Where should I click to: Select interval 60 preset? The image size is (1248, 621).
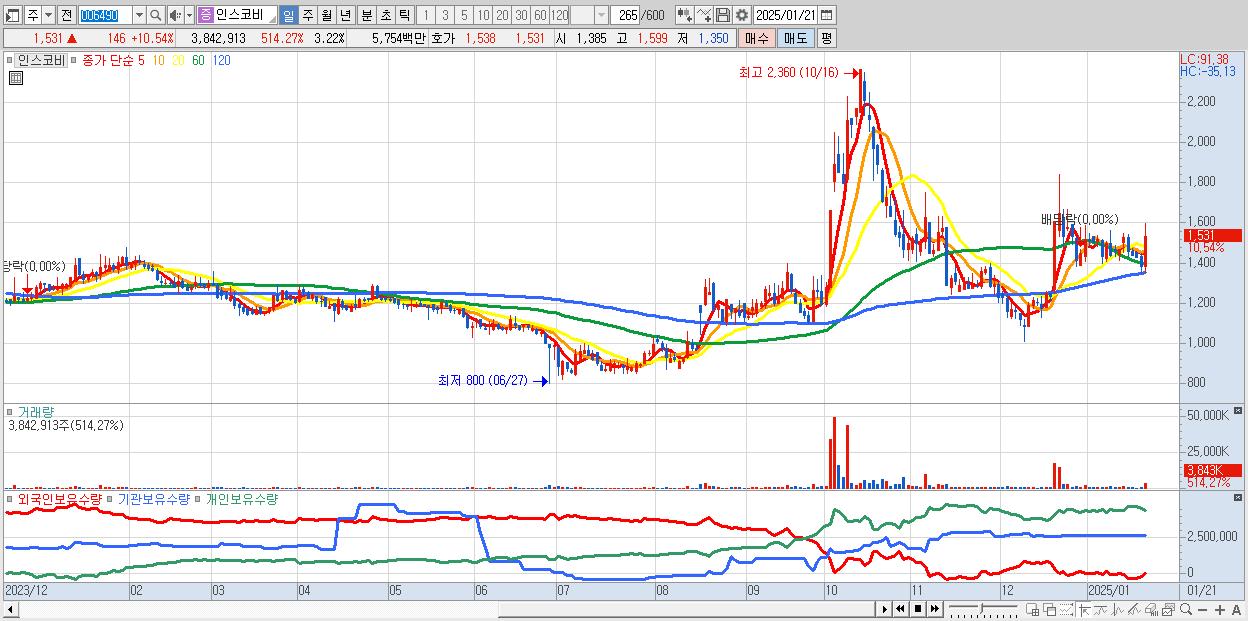pos(540,15)
